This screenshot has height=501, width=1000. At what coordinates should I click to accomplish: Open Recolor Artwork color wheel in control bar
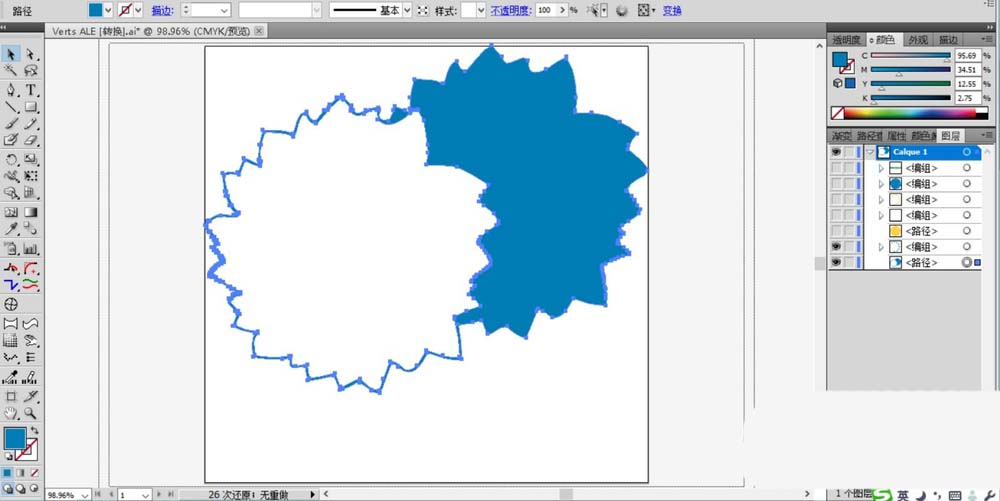622,10
